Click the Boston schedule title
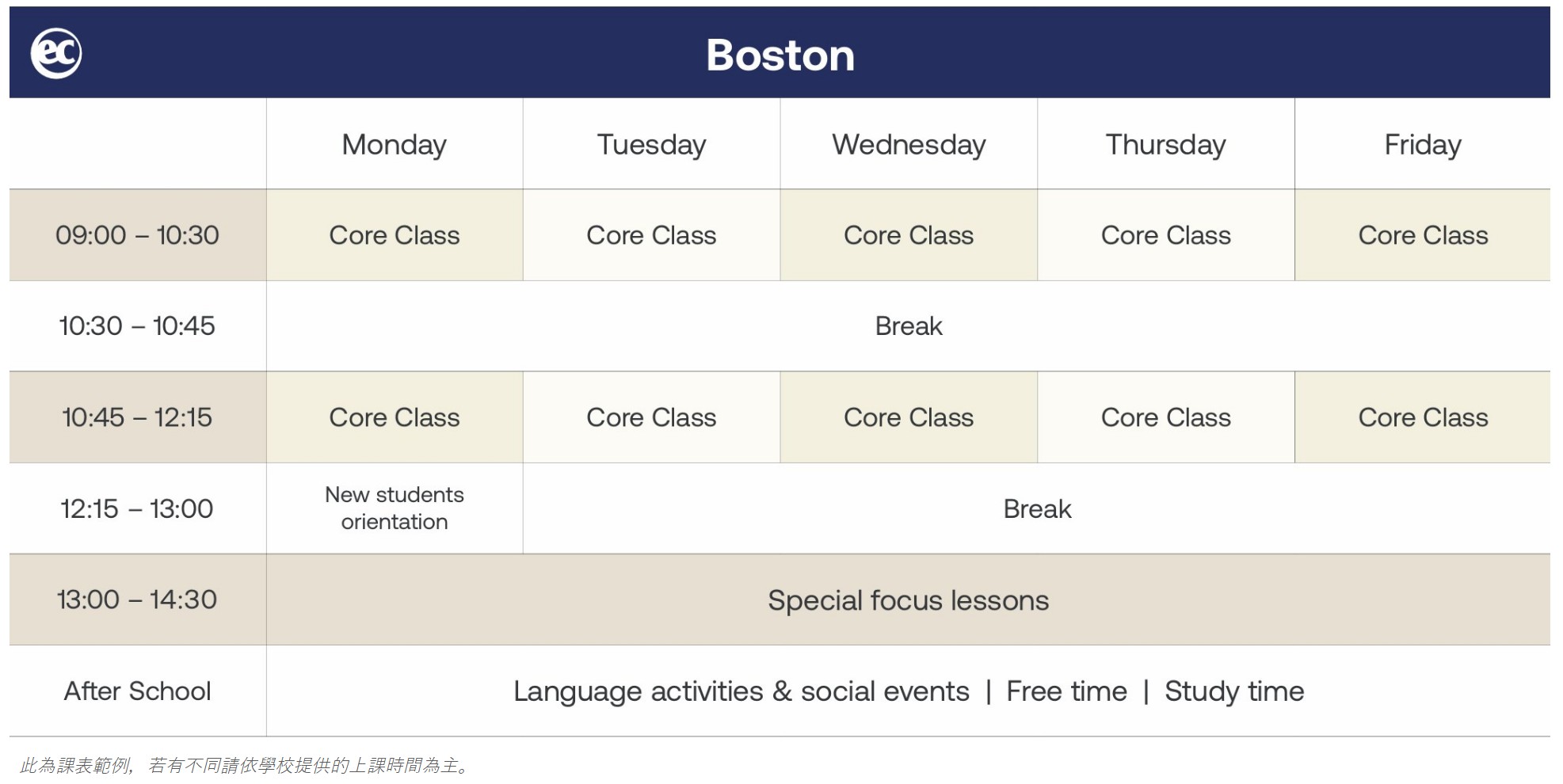This screenshot has height=784, width=1563. [780, 55]
